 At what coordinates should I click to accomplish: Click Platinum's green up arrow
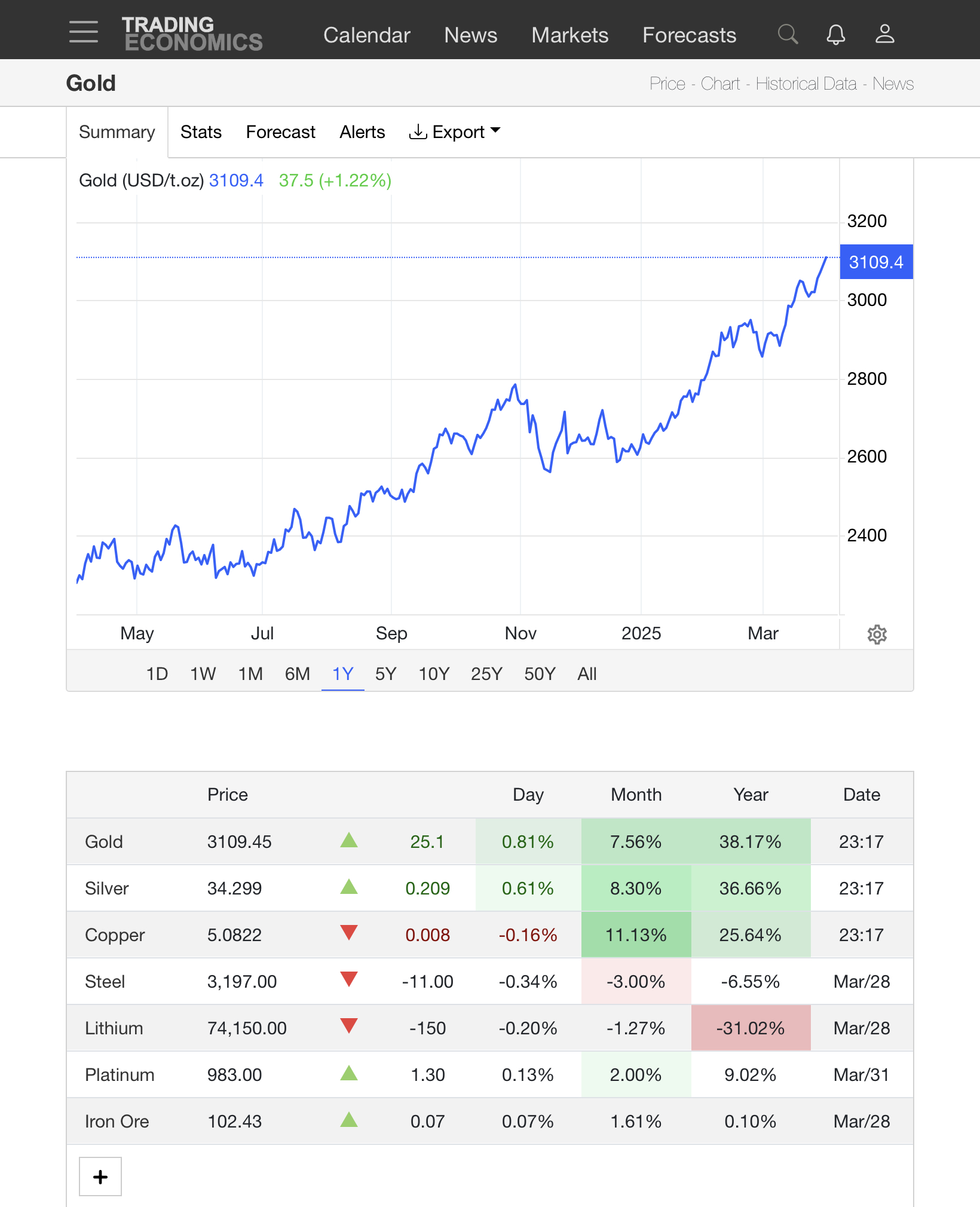pos(349,1074)
